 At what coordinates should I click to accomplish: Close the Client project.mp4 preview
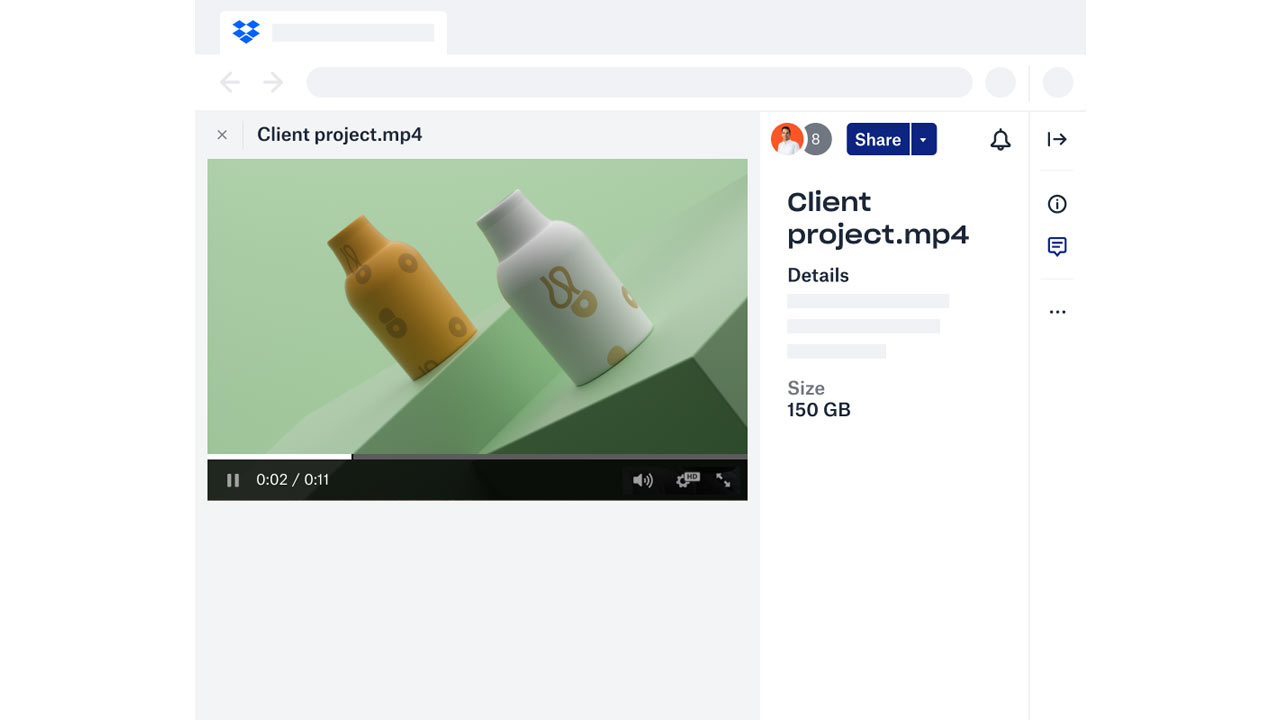click(222, 135)
